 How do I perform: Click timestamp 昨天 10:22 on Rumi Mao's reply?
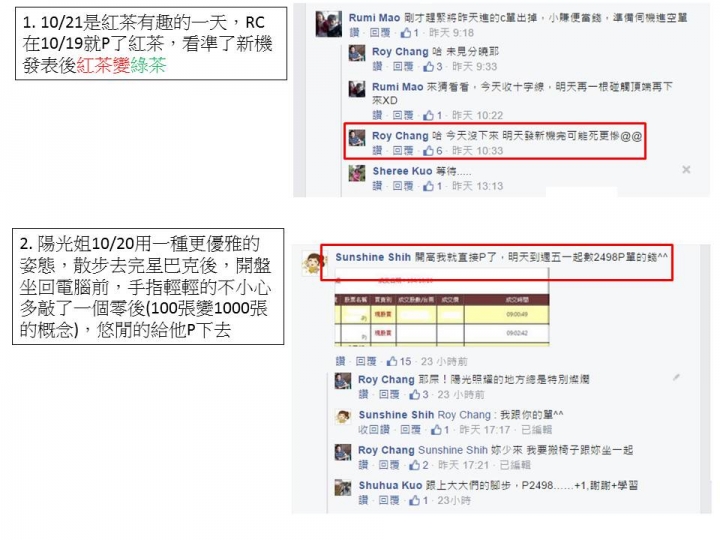pos(477,115)
